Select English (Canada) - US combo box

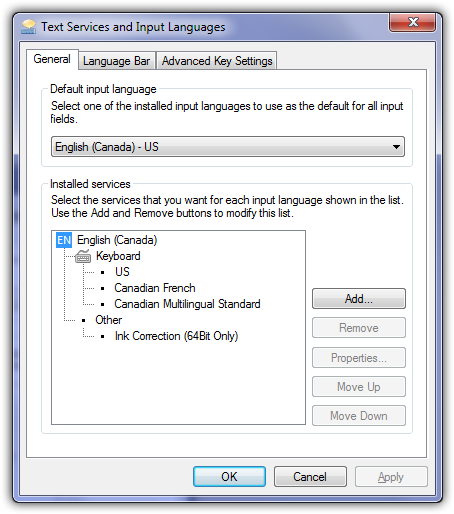point(228,147)
